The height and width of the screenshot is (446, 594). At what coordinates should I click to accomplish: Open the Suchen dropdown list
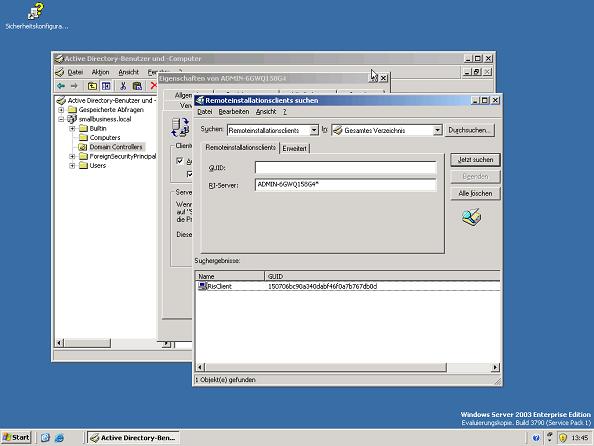pyautogui.click(x=314, y=130)
